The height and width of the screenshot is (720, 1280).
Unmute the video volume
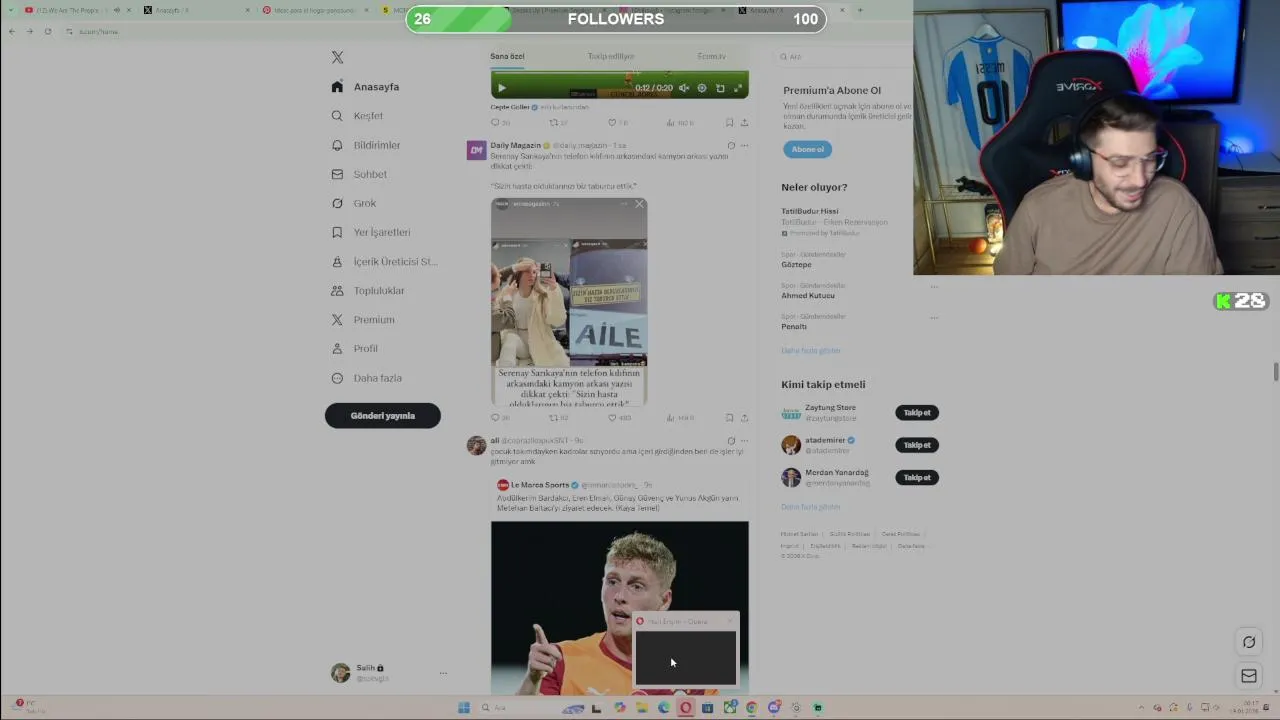pos(684,88)
